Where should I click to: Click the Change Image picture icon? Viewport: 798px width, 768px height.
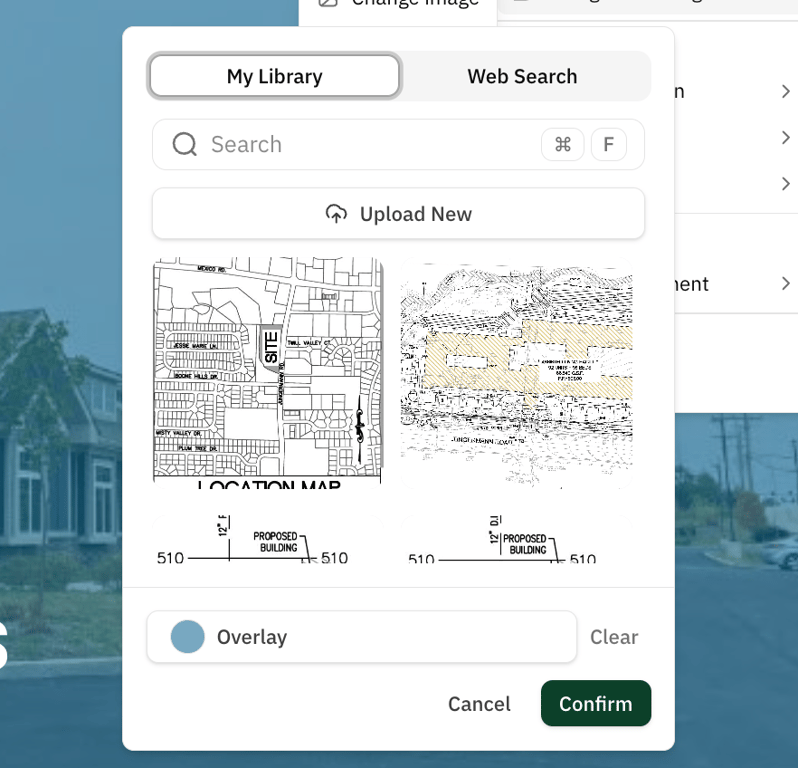[328, 3]
